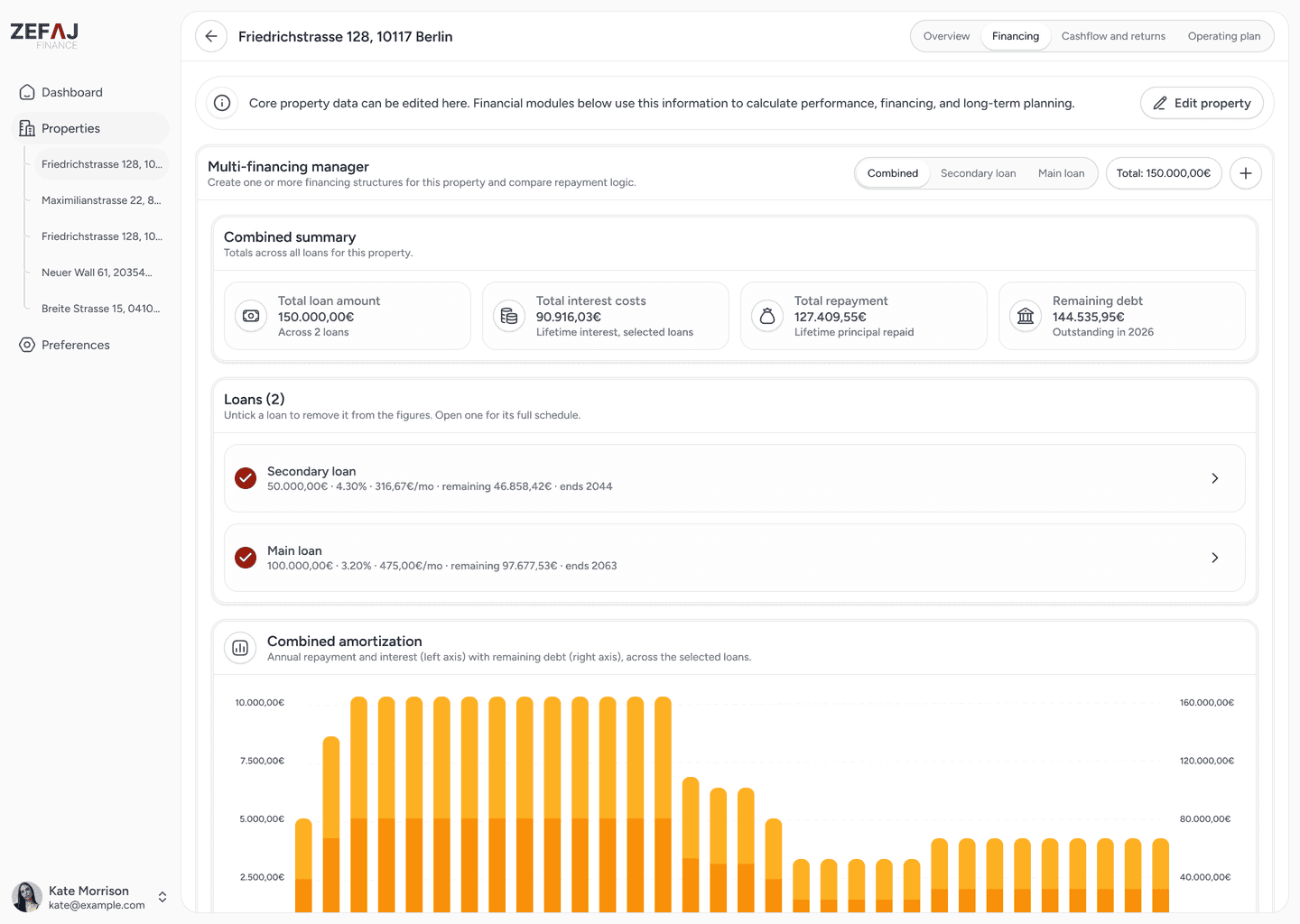Untick the Secondary loan checkbox
1300x924 pixels.
[x=246, y=478]
